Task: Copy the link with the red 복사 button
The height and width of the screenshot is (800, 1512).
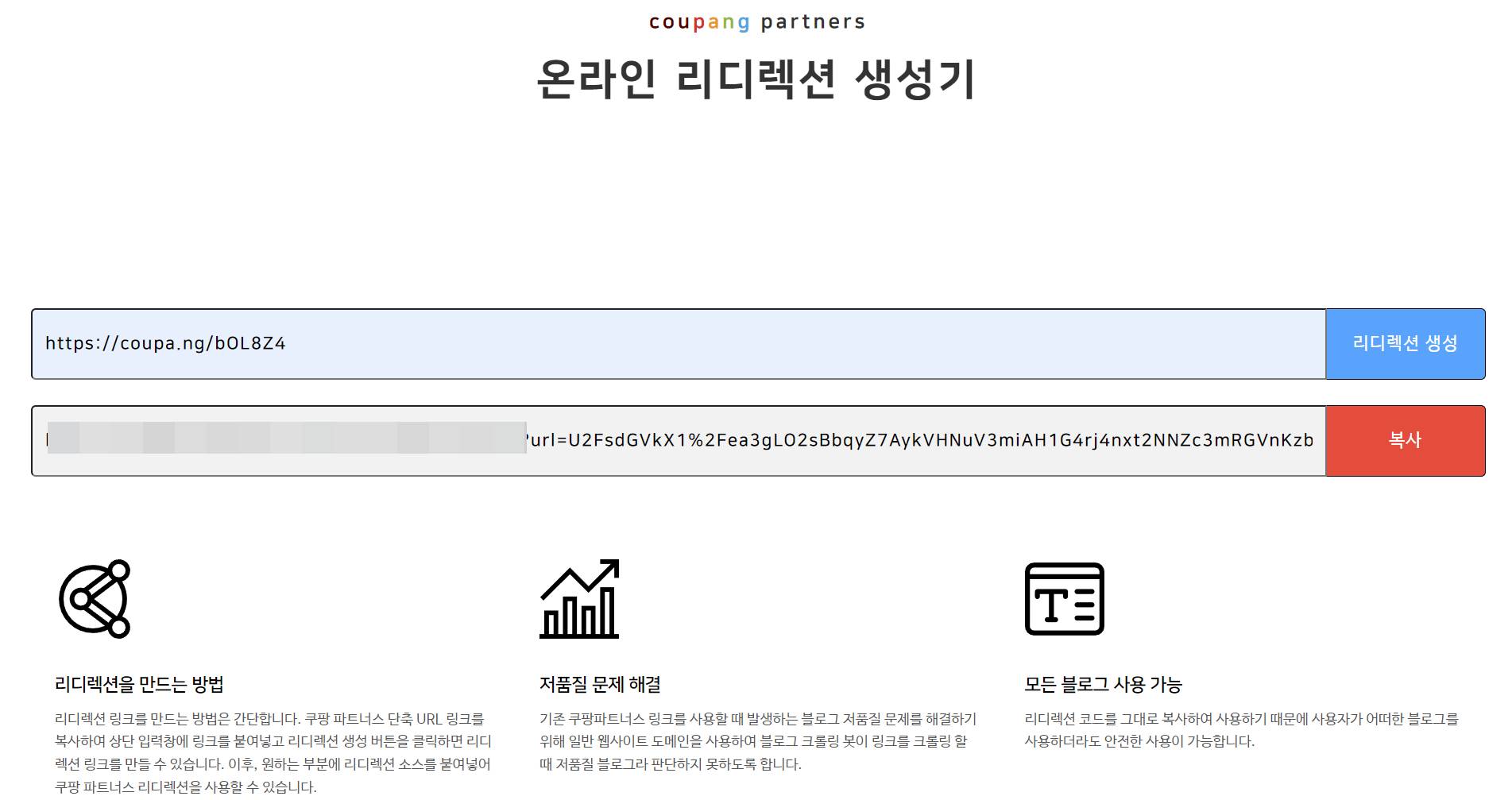Action: coord(1405,441)
